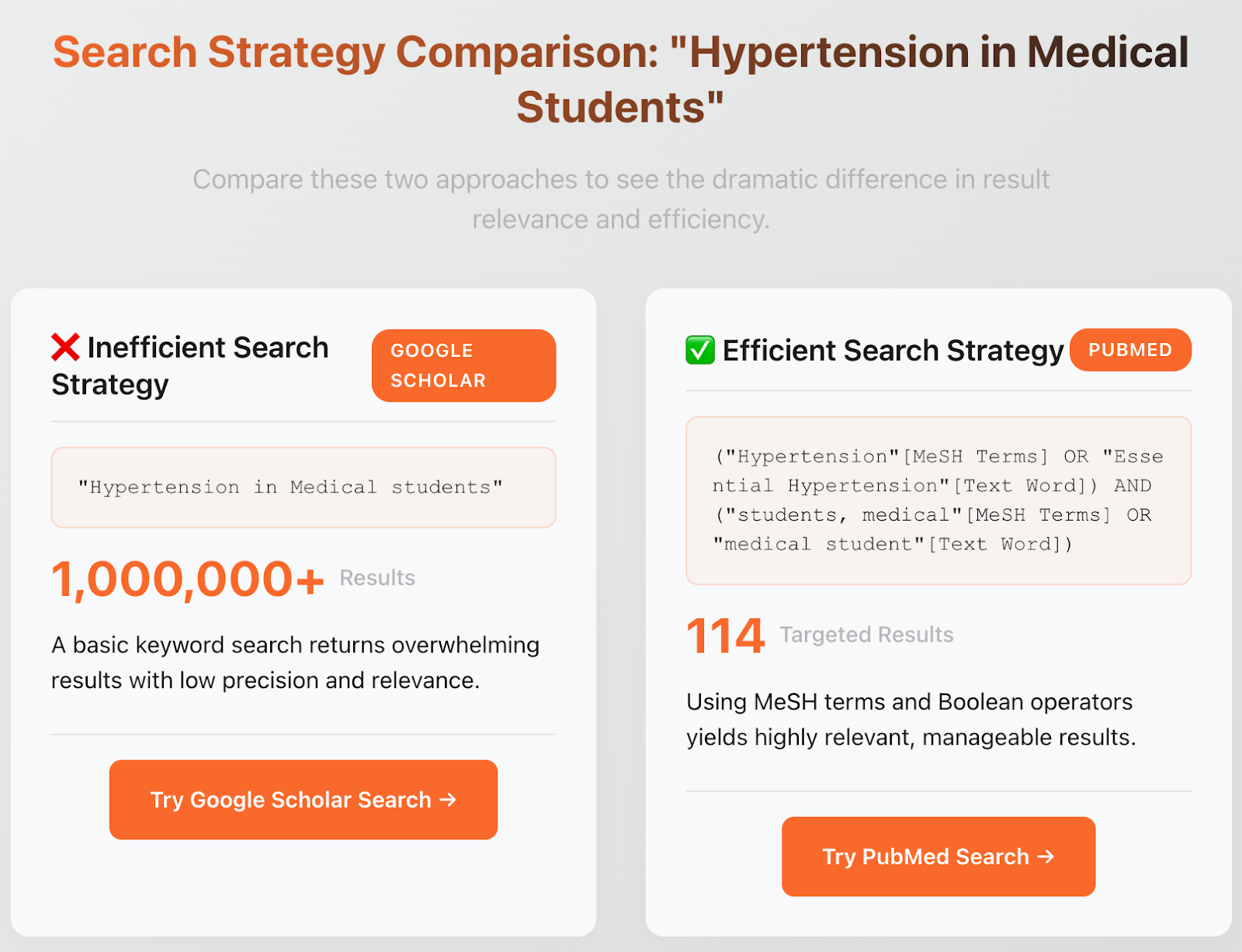Click the red X inefficient strategy icon
This screenshot has width=1242, height=952.
pos(65,348)
